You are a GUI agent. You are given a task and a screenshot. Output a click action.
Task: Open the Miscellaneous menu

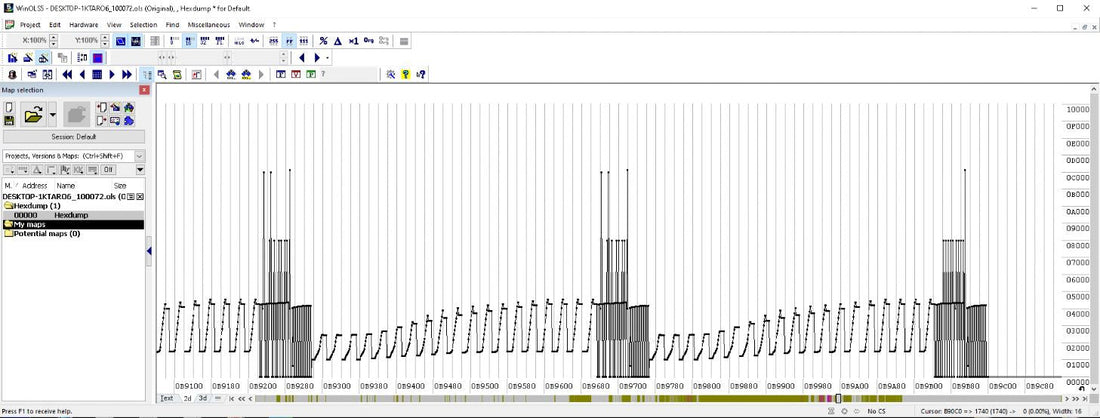coord(208,25)
